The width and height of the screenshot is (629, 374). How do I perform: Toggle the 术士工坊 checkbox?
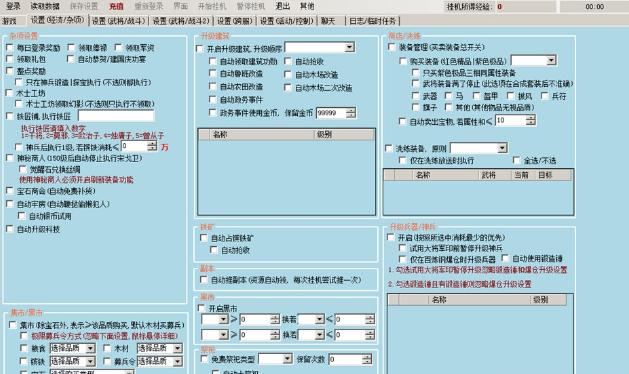[x=10, y=93]
